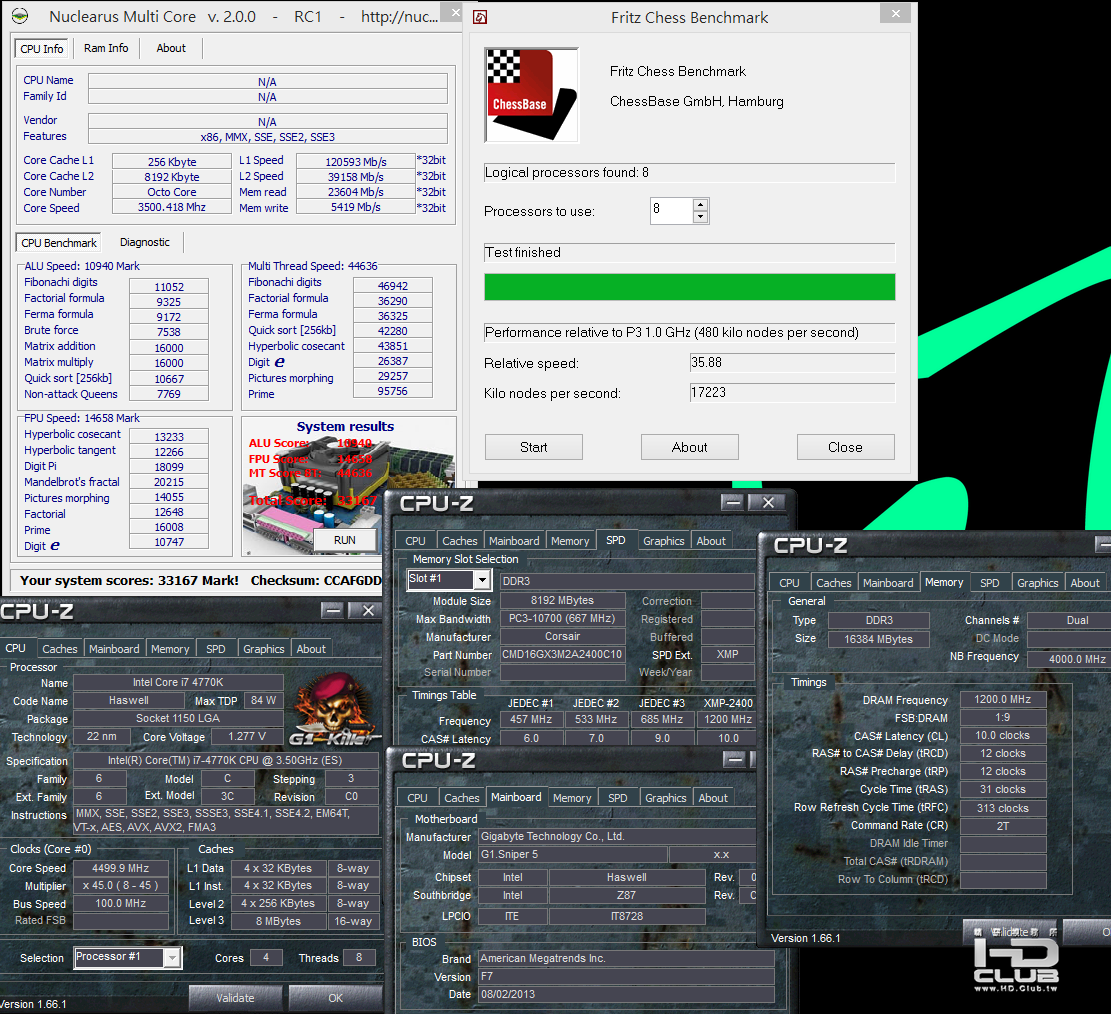Click the Command Rate 2T value
This screenshot has height=1014, width=1111.
tap(1003, 826)
